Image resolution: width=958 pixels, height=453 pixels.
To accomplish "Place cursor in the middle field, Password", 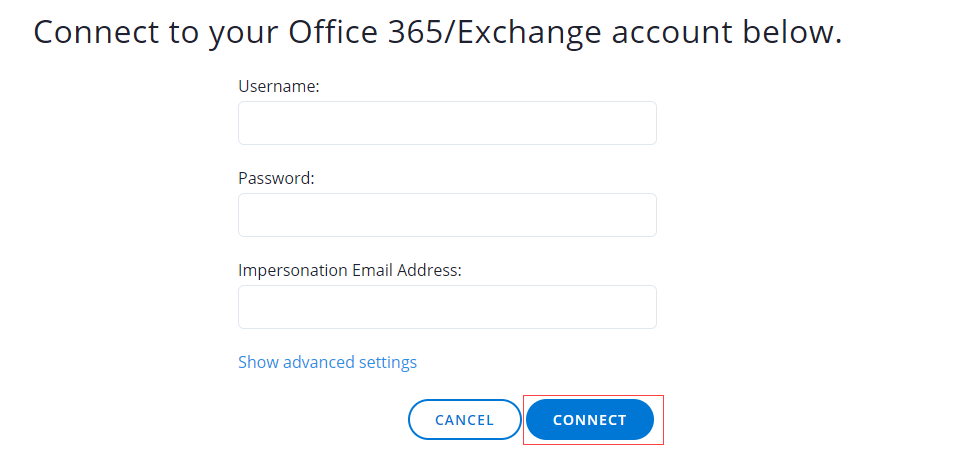I will [x=447, y=215].
